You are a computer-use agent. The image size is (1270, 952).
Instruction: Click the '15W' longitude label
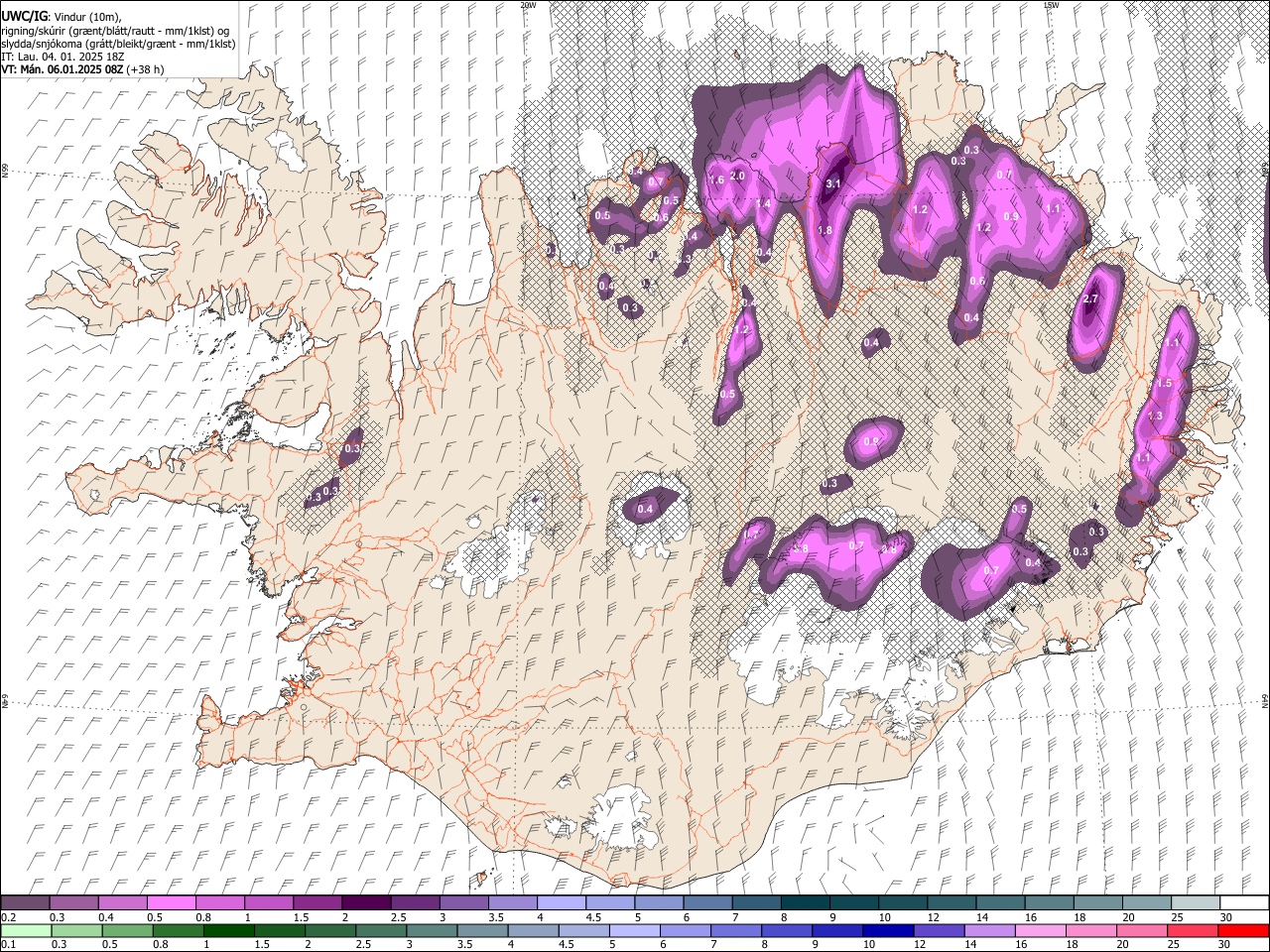[1051, 5]
